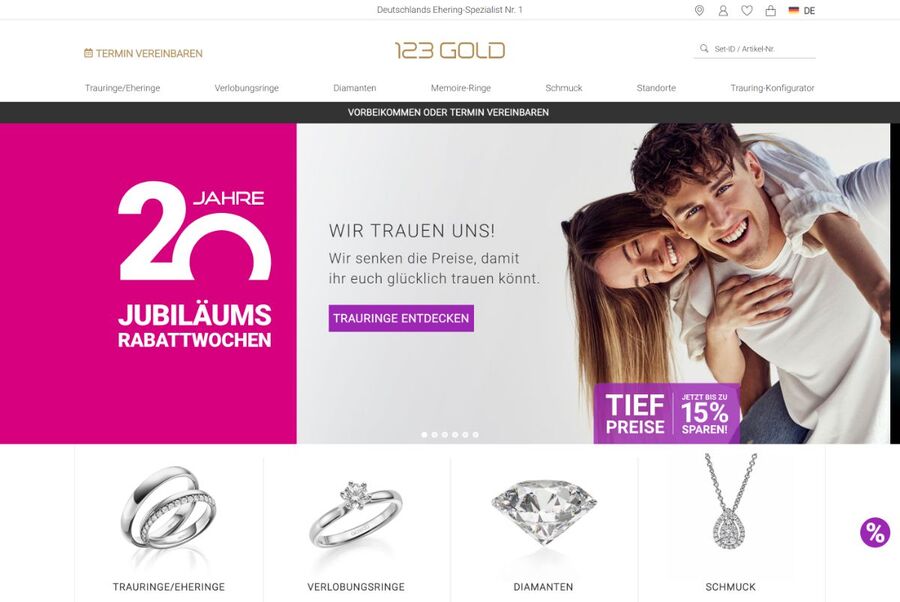Open the shopping bag icon
Viewport: 900px width, 602px height.
point(771,10)
